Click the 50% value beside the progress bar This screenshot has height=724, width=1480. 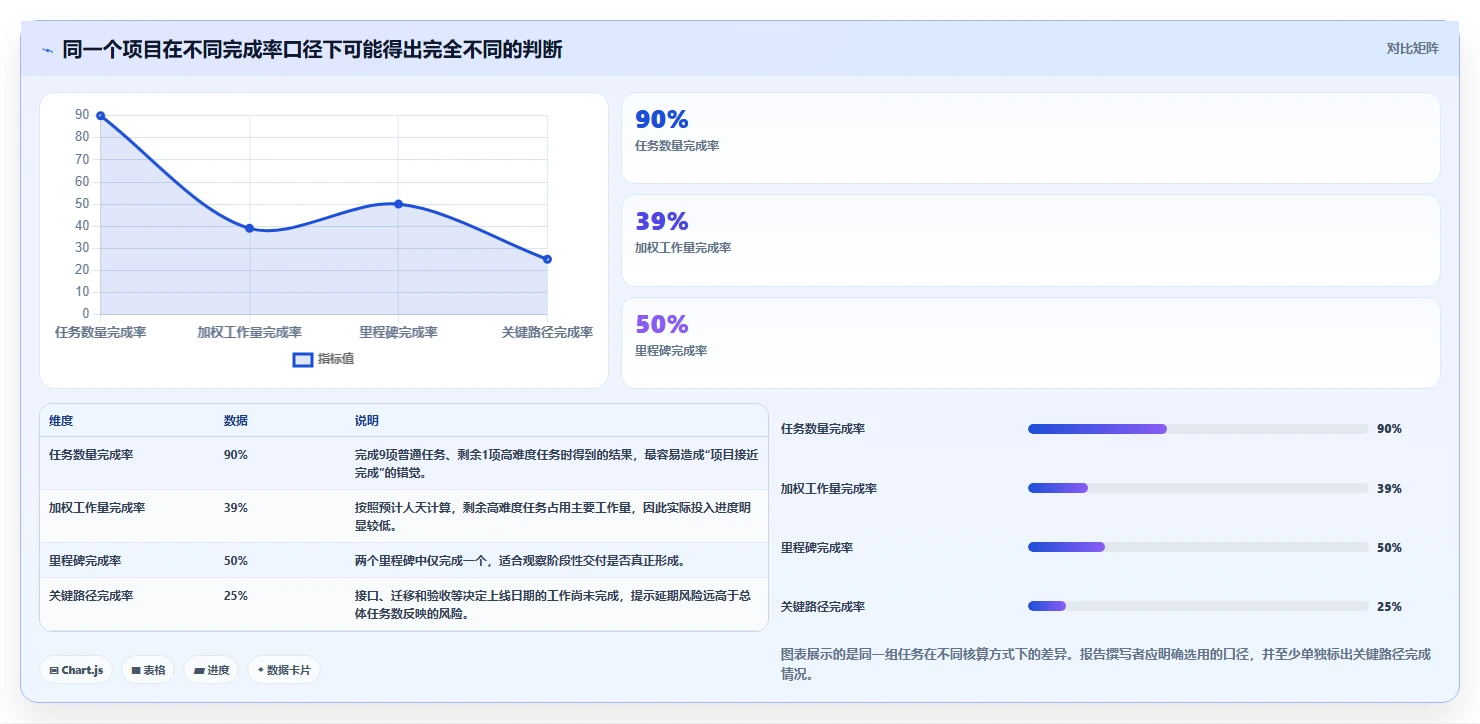click(1389, 548)
